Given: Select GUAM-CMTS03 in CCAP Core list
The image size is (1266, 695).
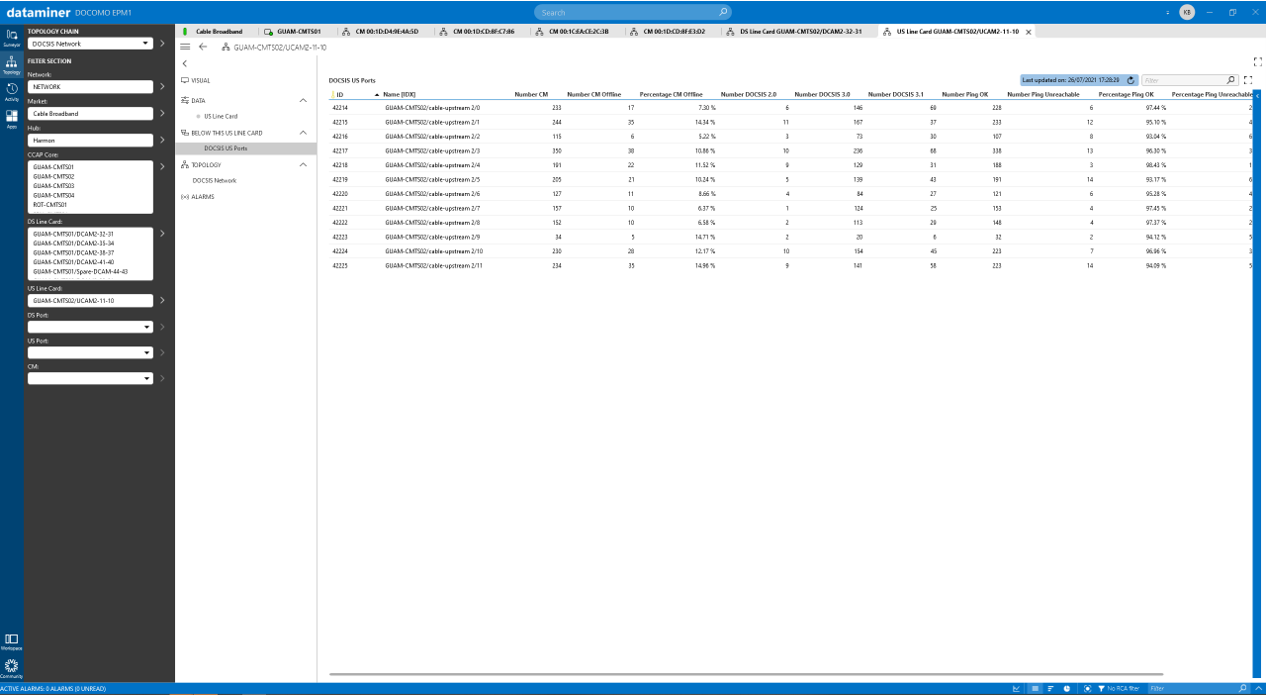Looking at the screenshot, I should pos(54,186).
